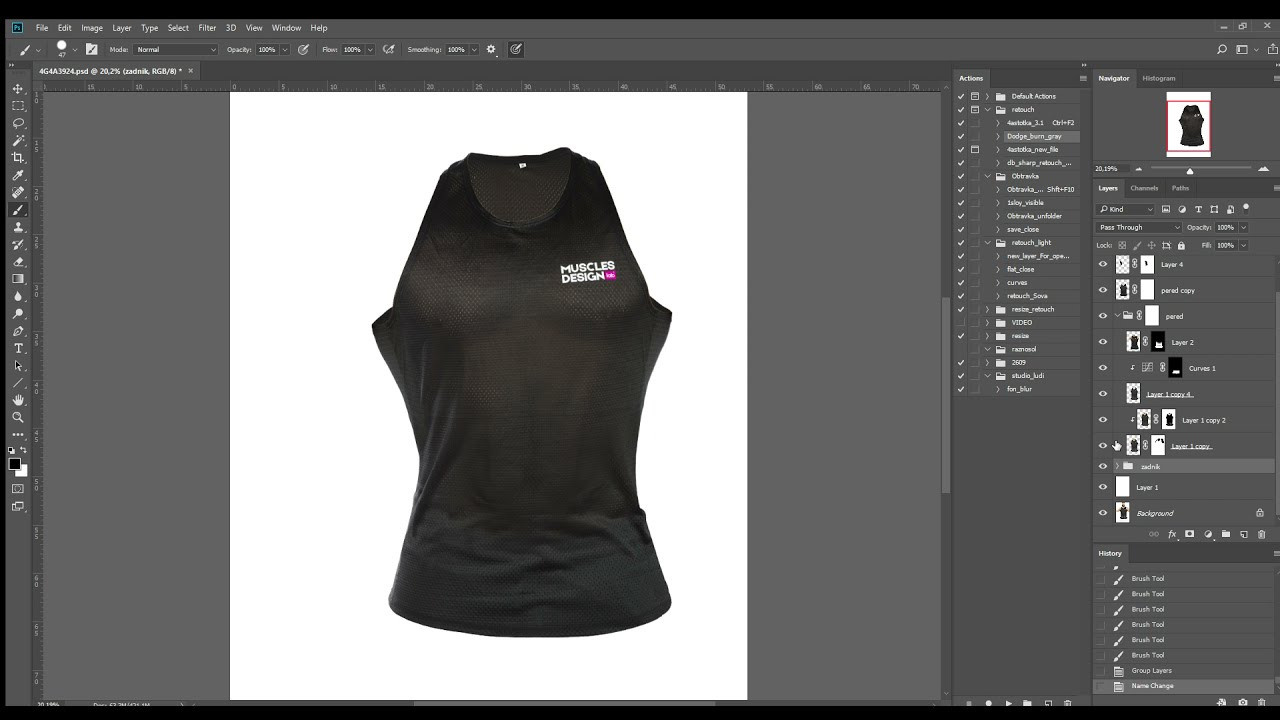This screenshot has height=720, width=1280.
Task: Pick the Eyedropper tool
Action: [x=18, y=175]
